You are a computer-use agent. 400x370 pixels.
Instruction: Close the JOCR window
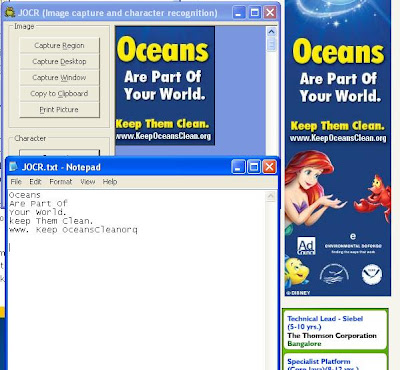click(x=270, y=13)
